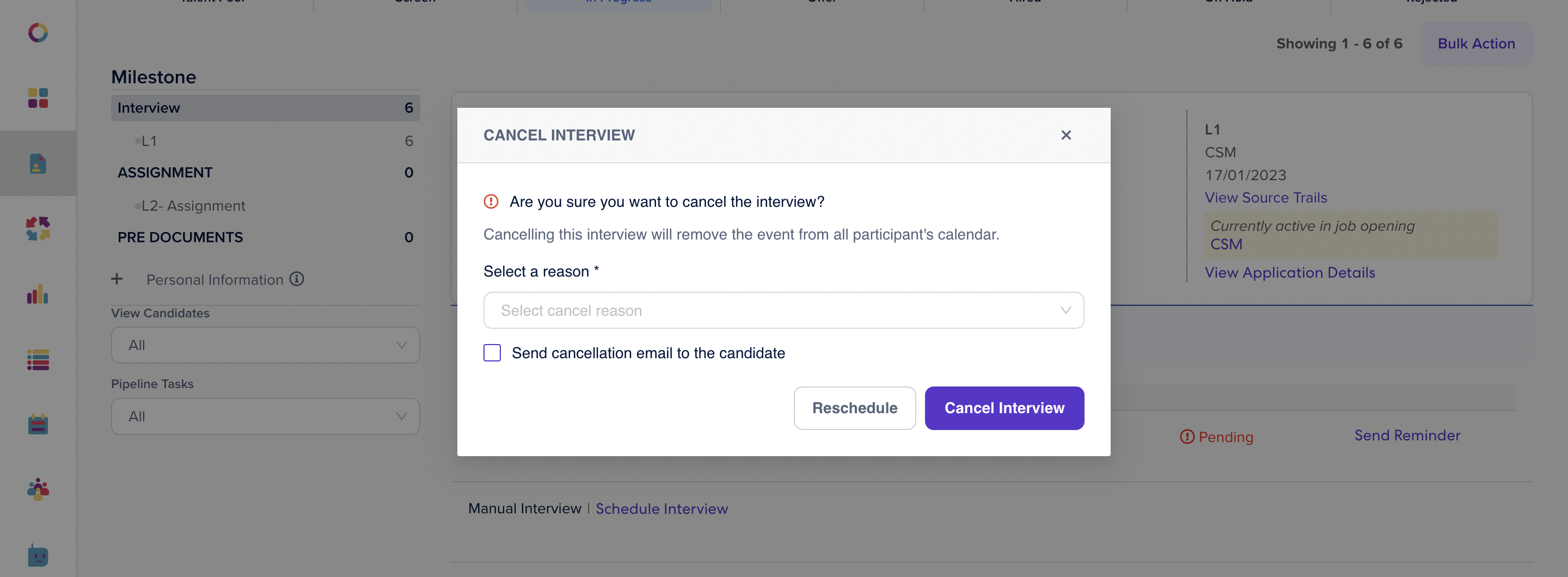
Task: Open the candidate document icon in sidebar
Action: (x=38, y=163)
